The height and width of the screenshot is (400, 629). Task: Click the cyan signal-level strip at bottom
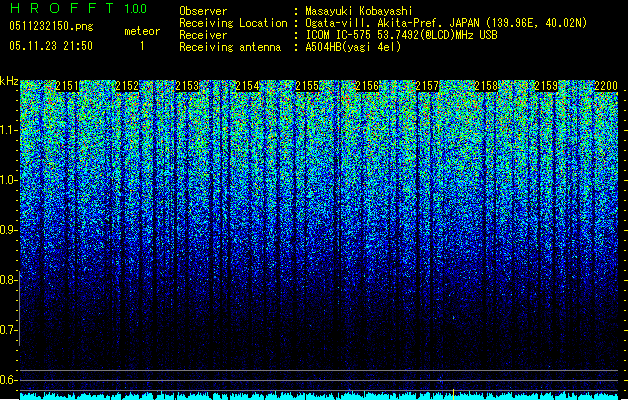(319, 396)
